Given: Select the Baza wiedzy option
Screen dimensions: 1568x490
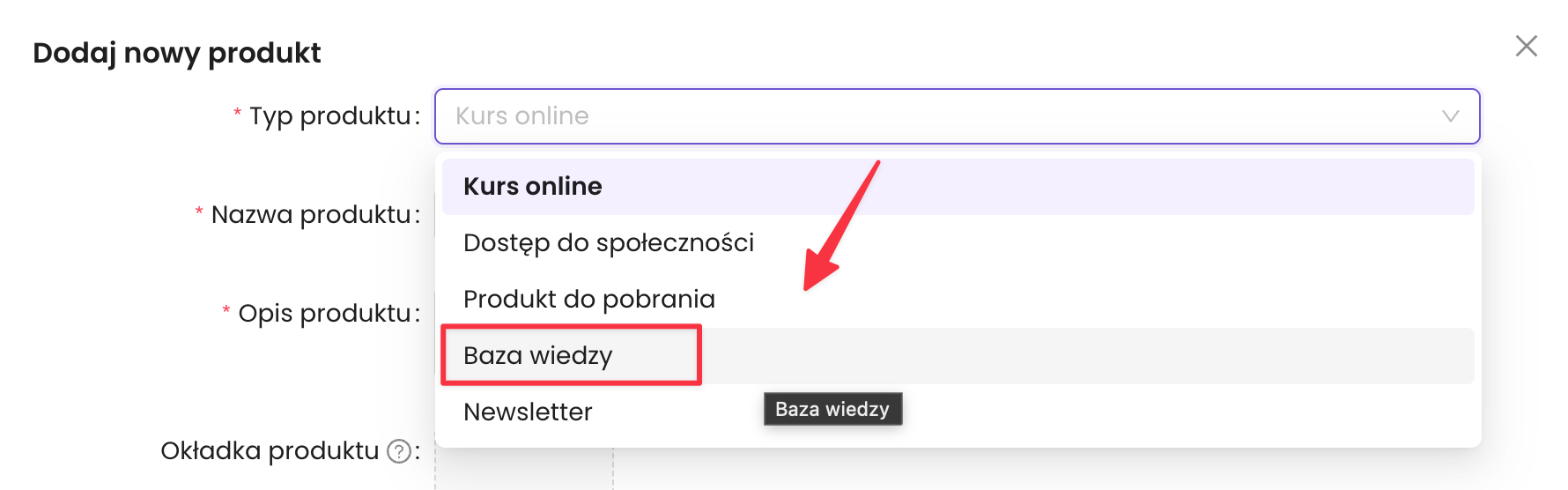Looking at the screenshot, I should pos(538,356).
